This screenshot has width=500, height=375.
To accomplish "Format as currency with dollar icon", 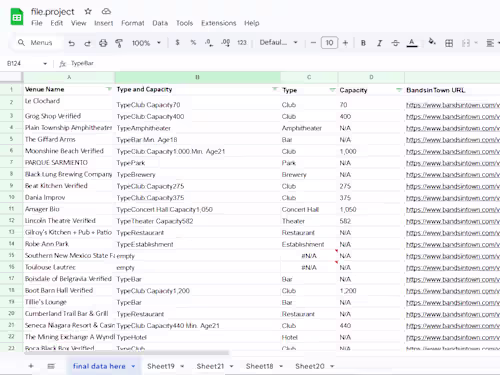I will pyautogui.click(x=177, y=43).
